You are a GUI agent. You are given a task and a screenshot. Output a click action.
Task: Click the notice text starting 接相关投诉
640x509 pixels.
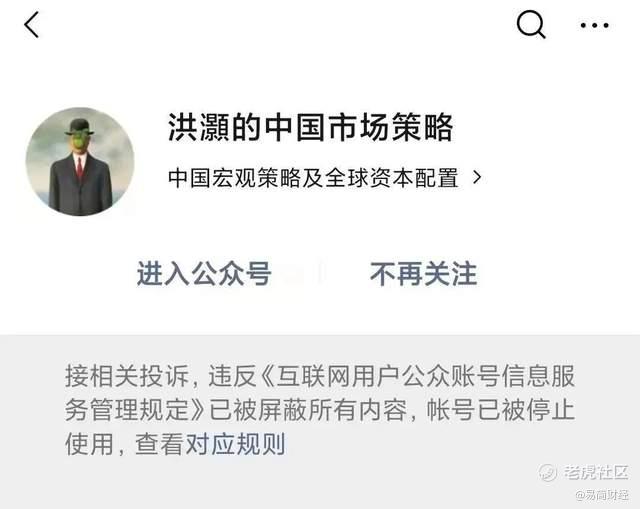pyautogui.click(x=320, y=410)
